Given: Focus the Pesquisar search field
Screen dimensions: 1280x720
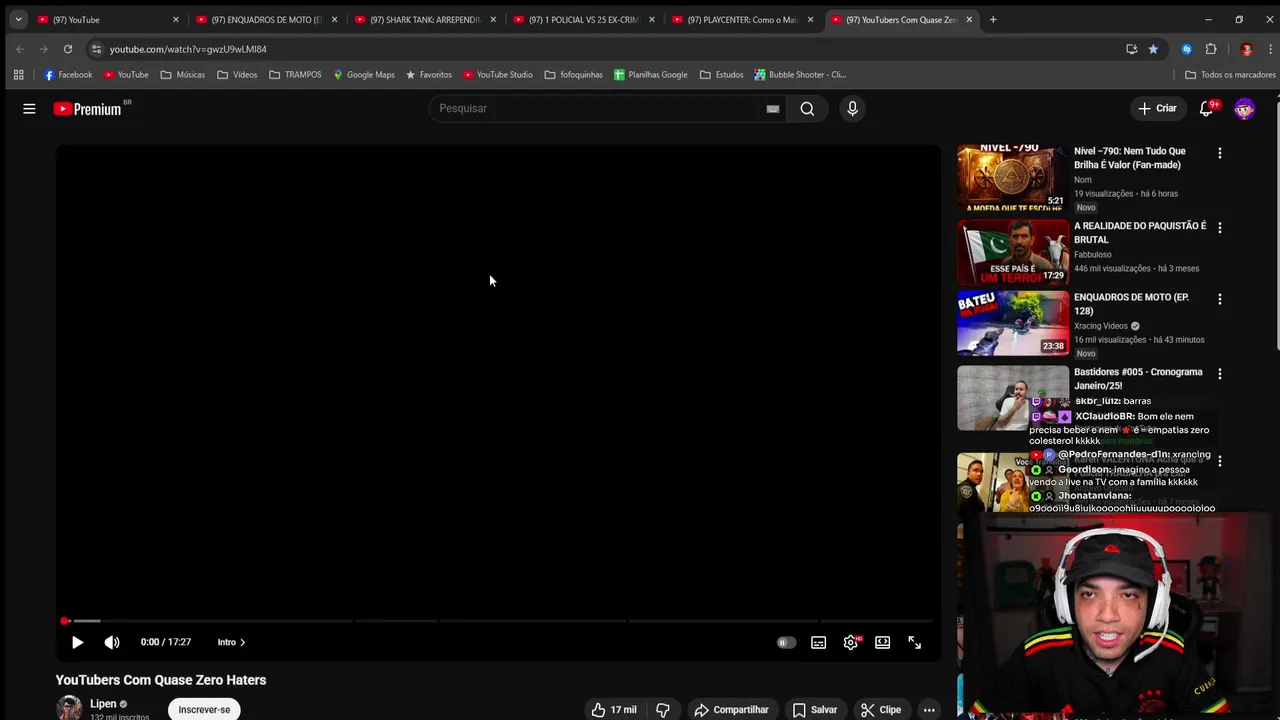Looking at the screenshot, I should [x=598, y=109].
